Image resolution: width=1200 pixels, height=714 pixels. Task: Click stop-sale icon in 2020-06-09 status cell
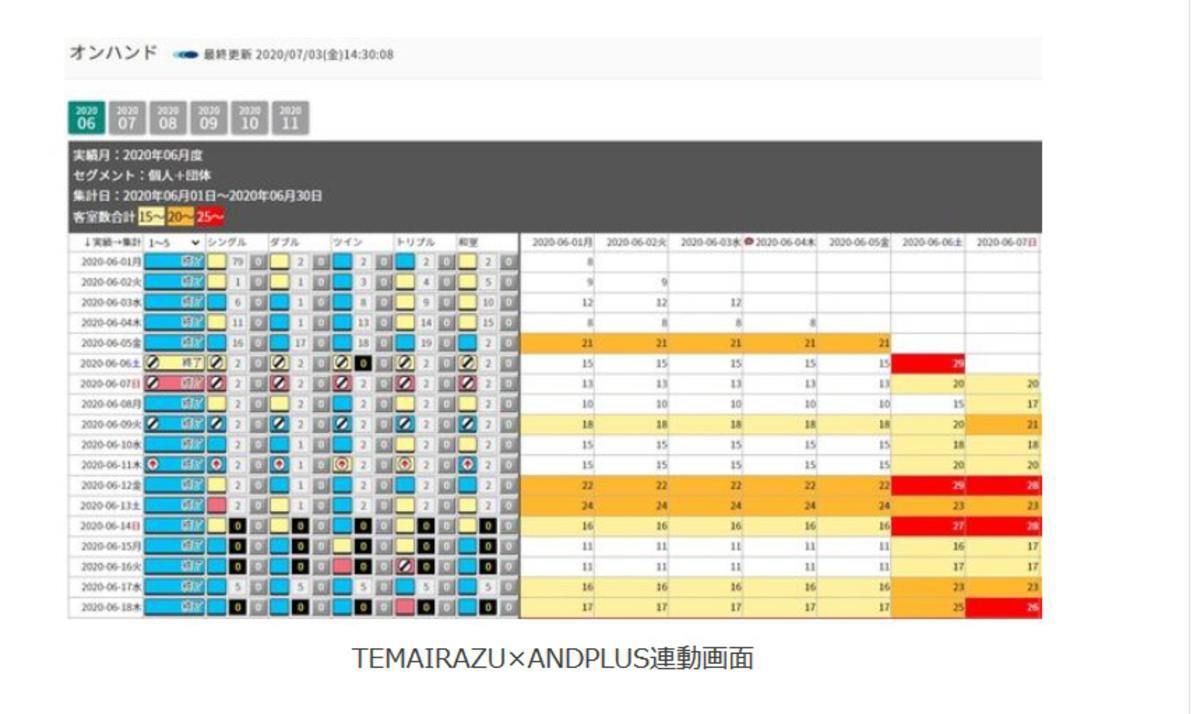tap(153, 425)
